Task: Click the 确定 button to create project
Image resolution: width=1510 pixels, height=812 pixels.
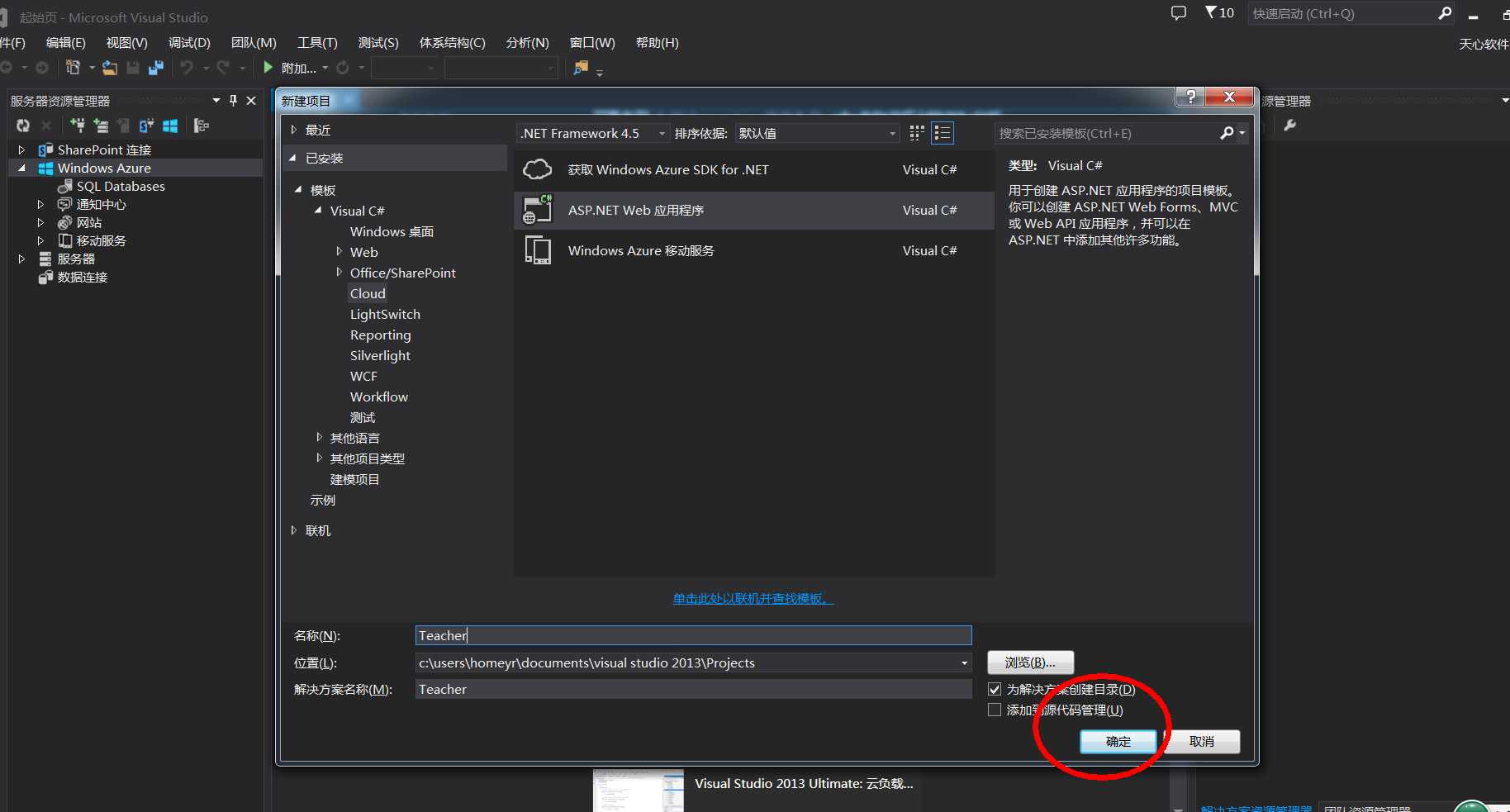Action: pyautogui.click(x=1118, y=742)
